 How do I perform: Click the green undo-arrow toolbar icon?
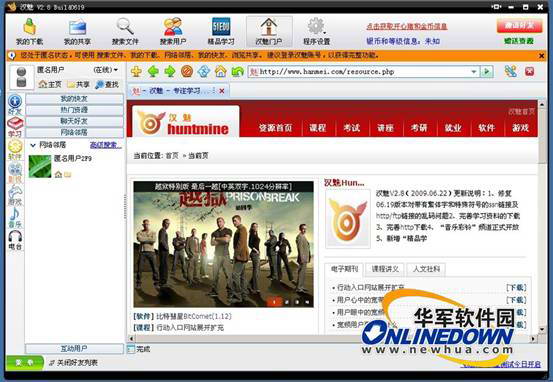pyautogui.click(x=238, y=72)
